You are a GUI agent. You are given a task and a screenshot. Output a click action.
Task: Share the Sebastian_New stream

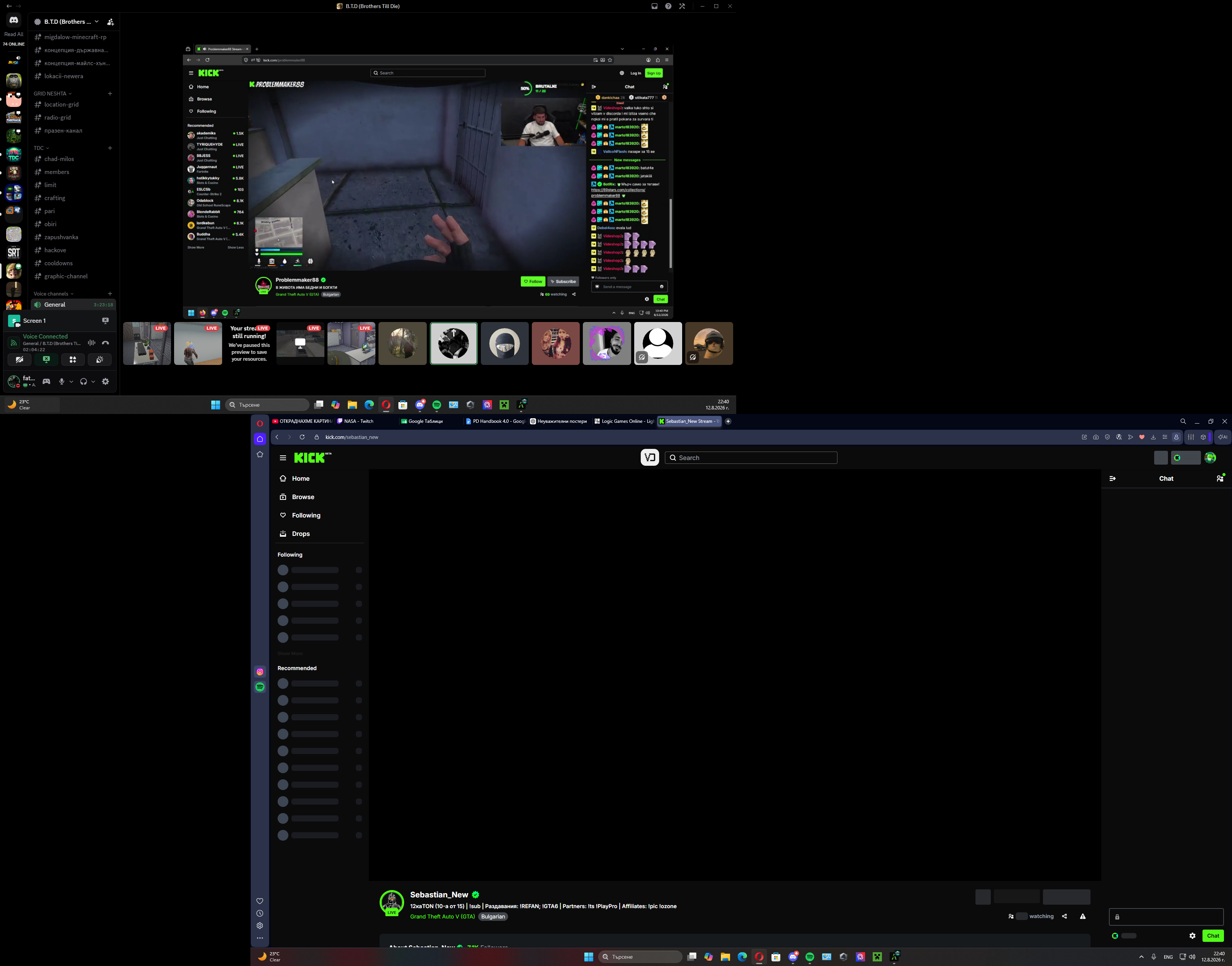tap(1064, 917)
